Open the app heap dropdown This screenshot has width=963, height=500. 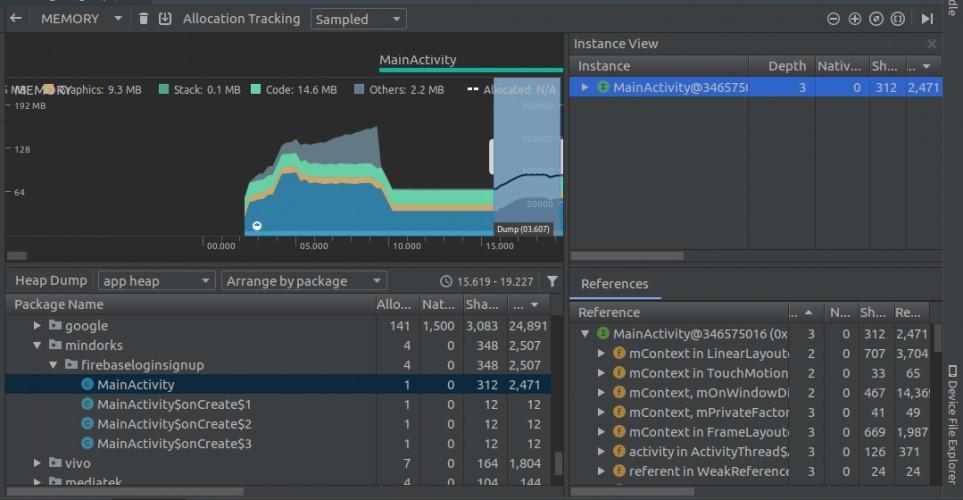click(156, 281)
